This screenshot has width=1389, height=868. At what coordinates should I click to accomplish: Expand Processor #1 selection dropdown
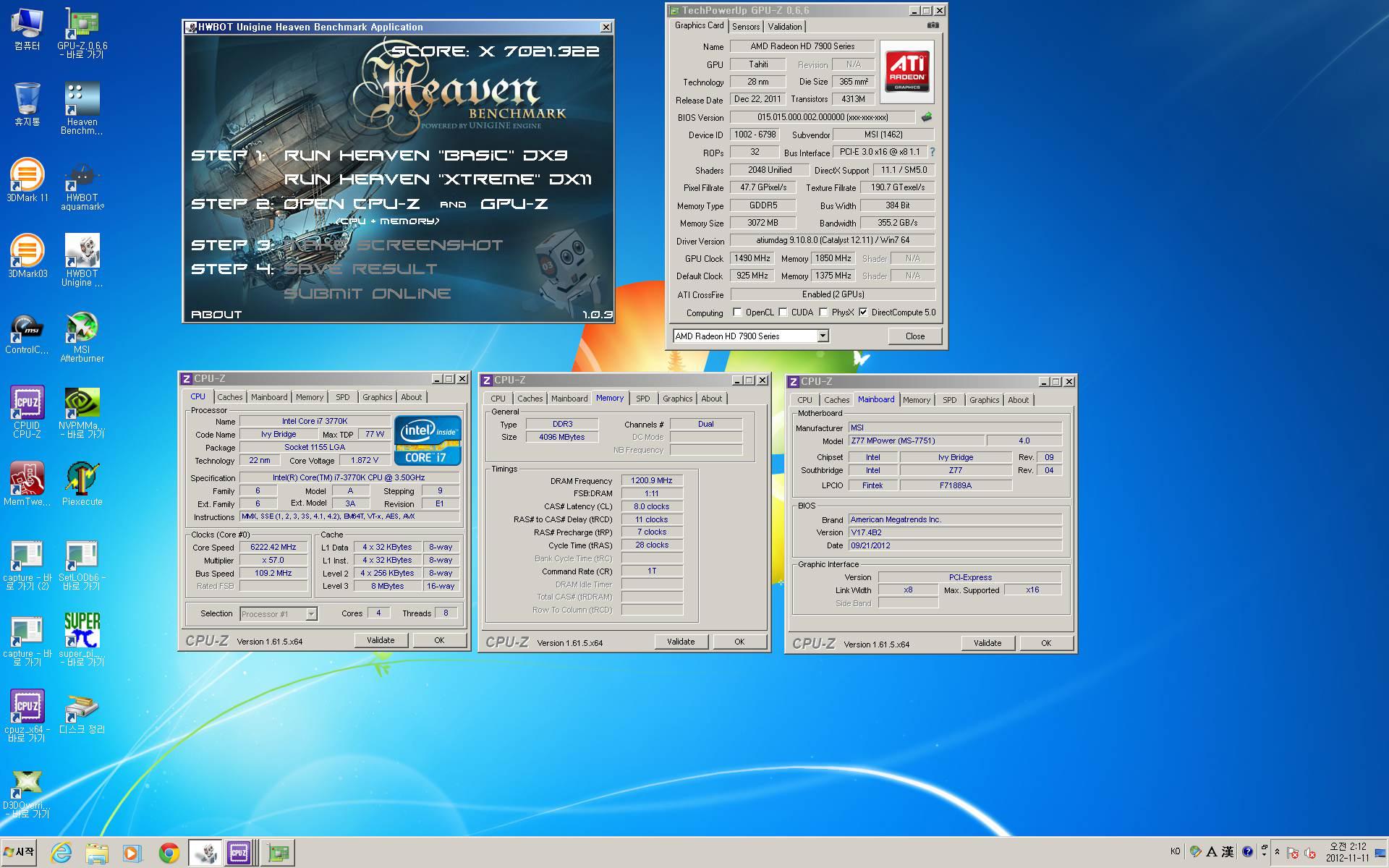pyautogui.click(x=311, y=613)
